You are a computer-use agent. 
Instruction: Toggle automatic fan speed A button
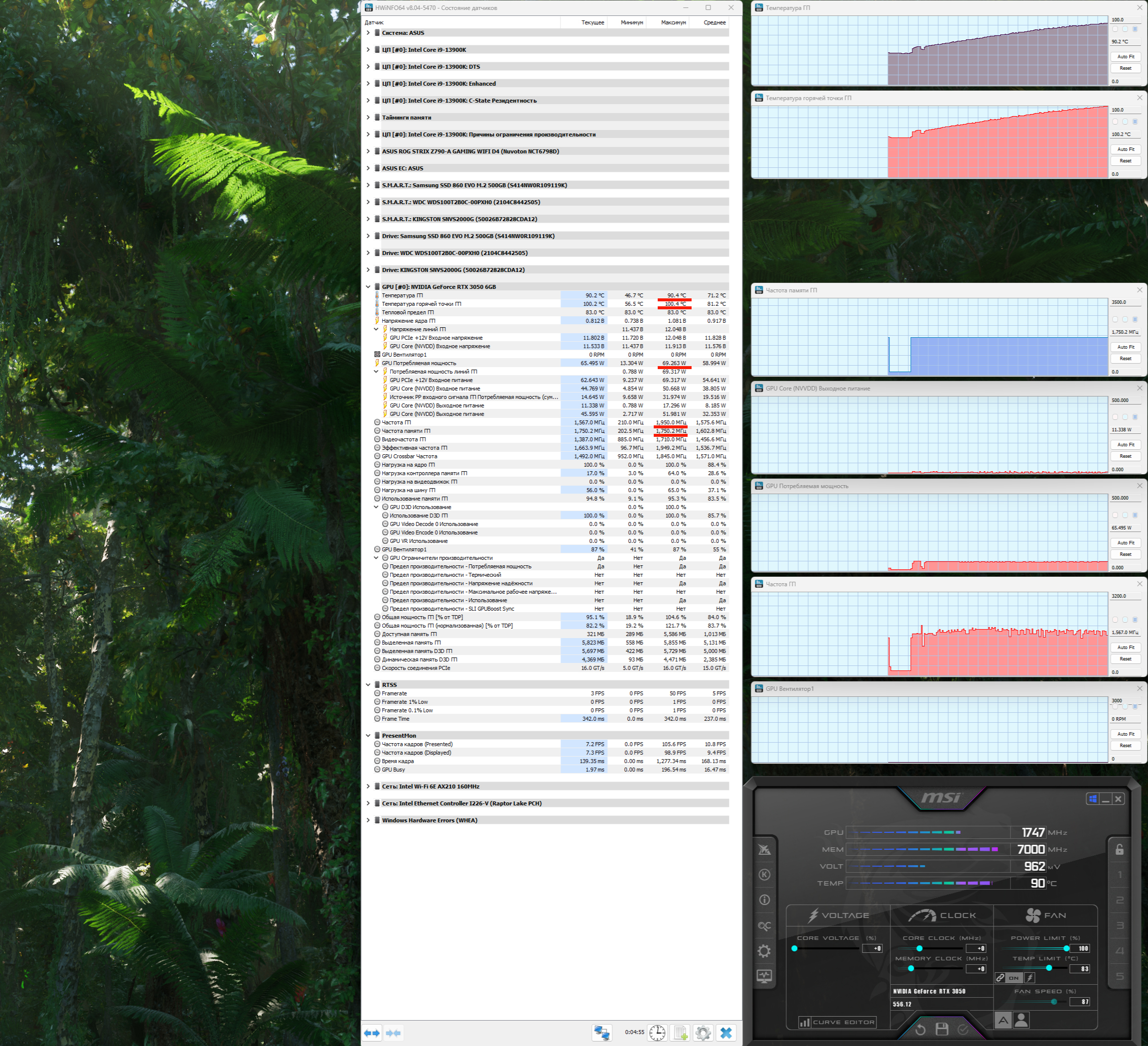point(1004,1021)
